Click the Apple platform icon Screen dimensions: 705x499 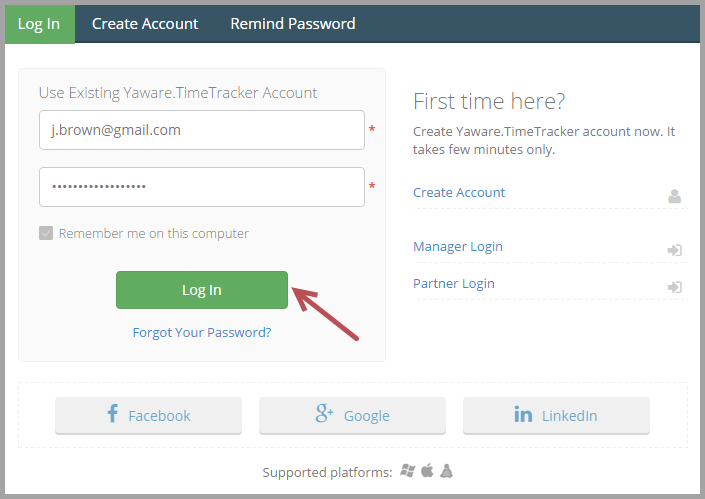[427, 471]
